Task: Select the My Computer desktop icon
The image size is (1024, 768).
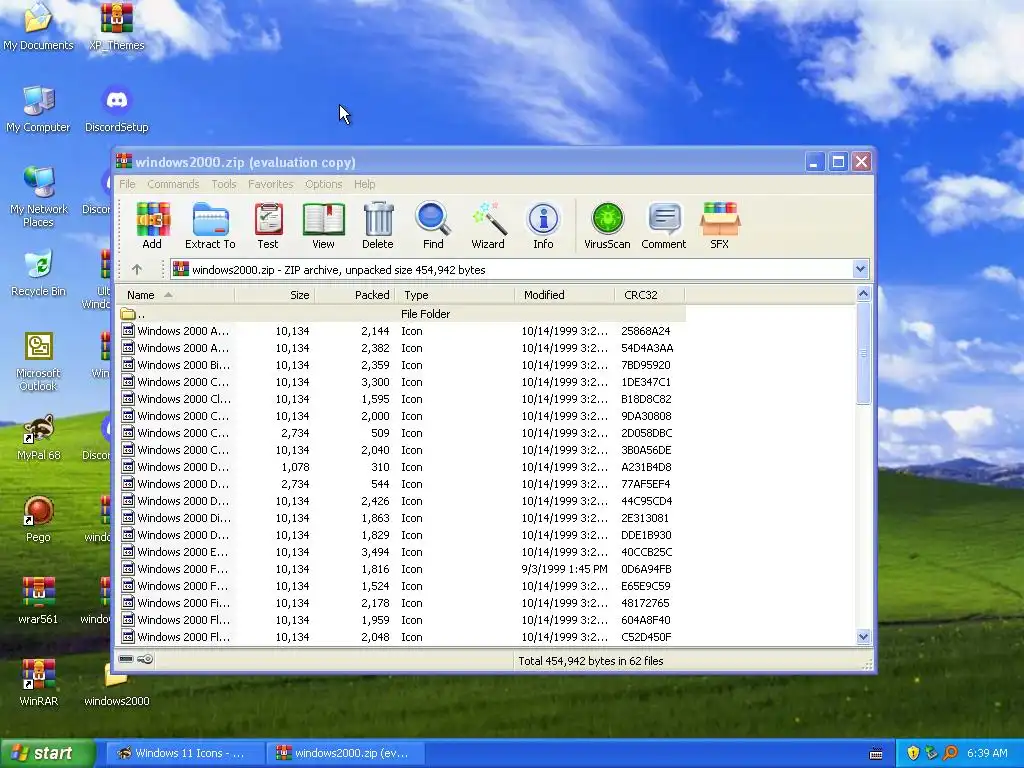Action: click(x=38, y=110)
